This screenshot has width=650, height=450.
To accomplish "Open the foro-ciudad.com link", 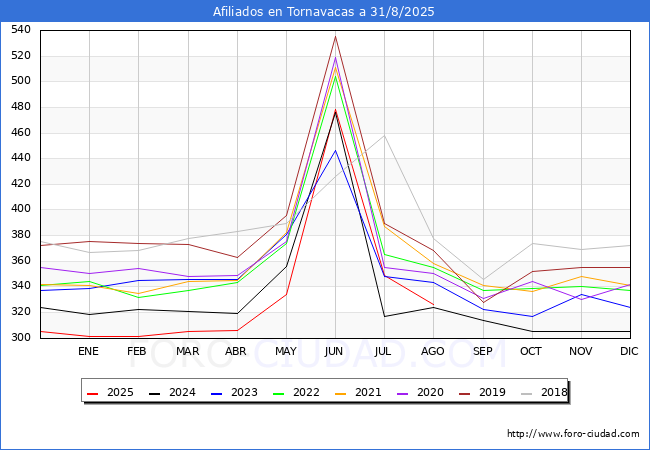I will [573, 434].
